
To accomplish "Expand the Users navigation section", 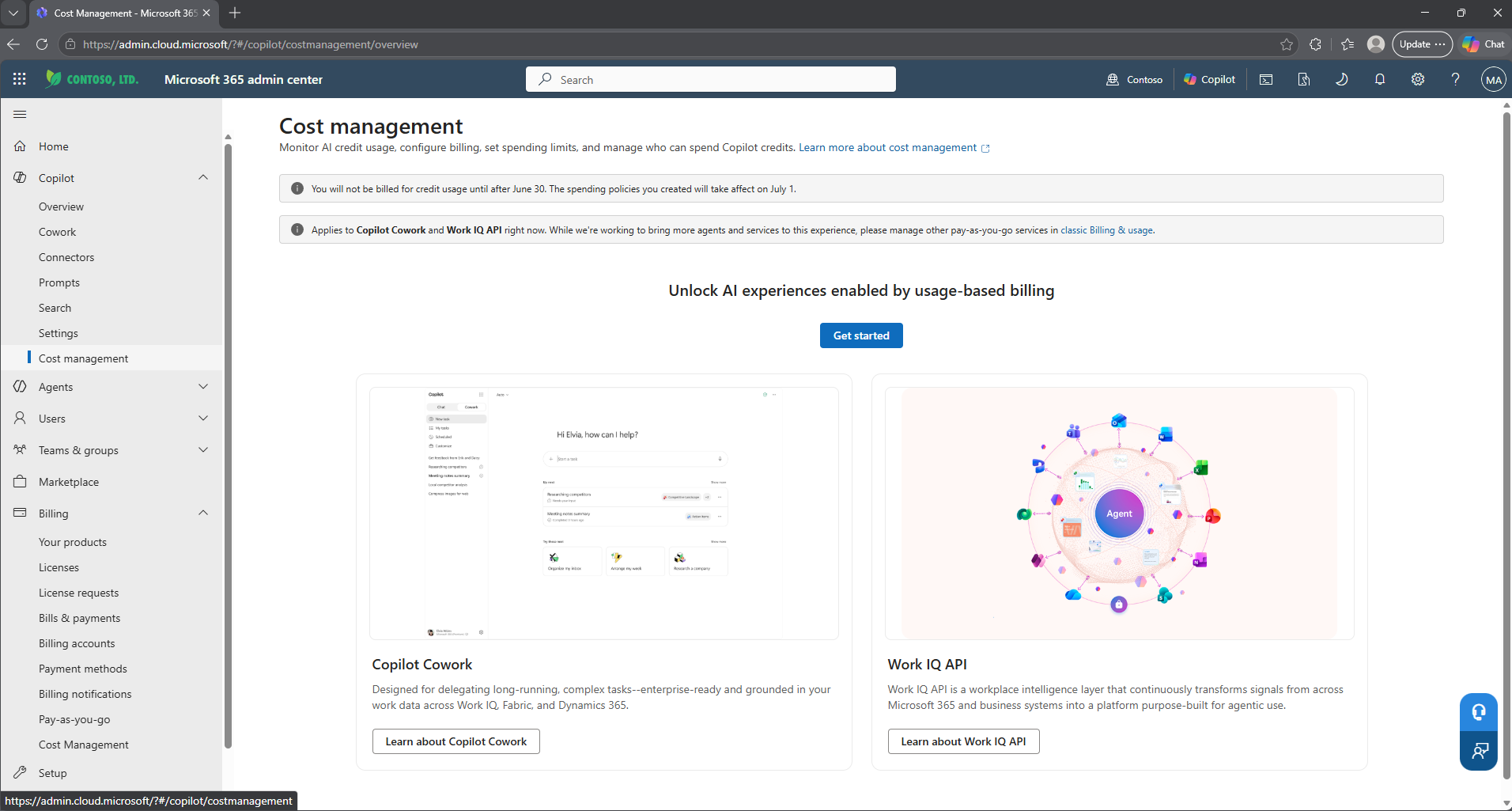I will coord(203,418).
